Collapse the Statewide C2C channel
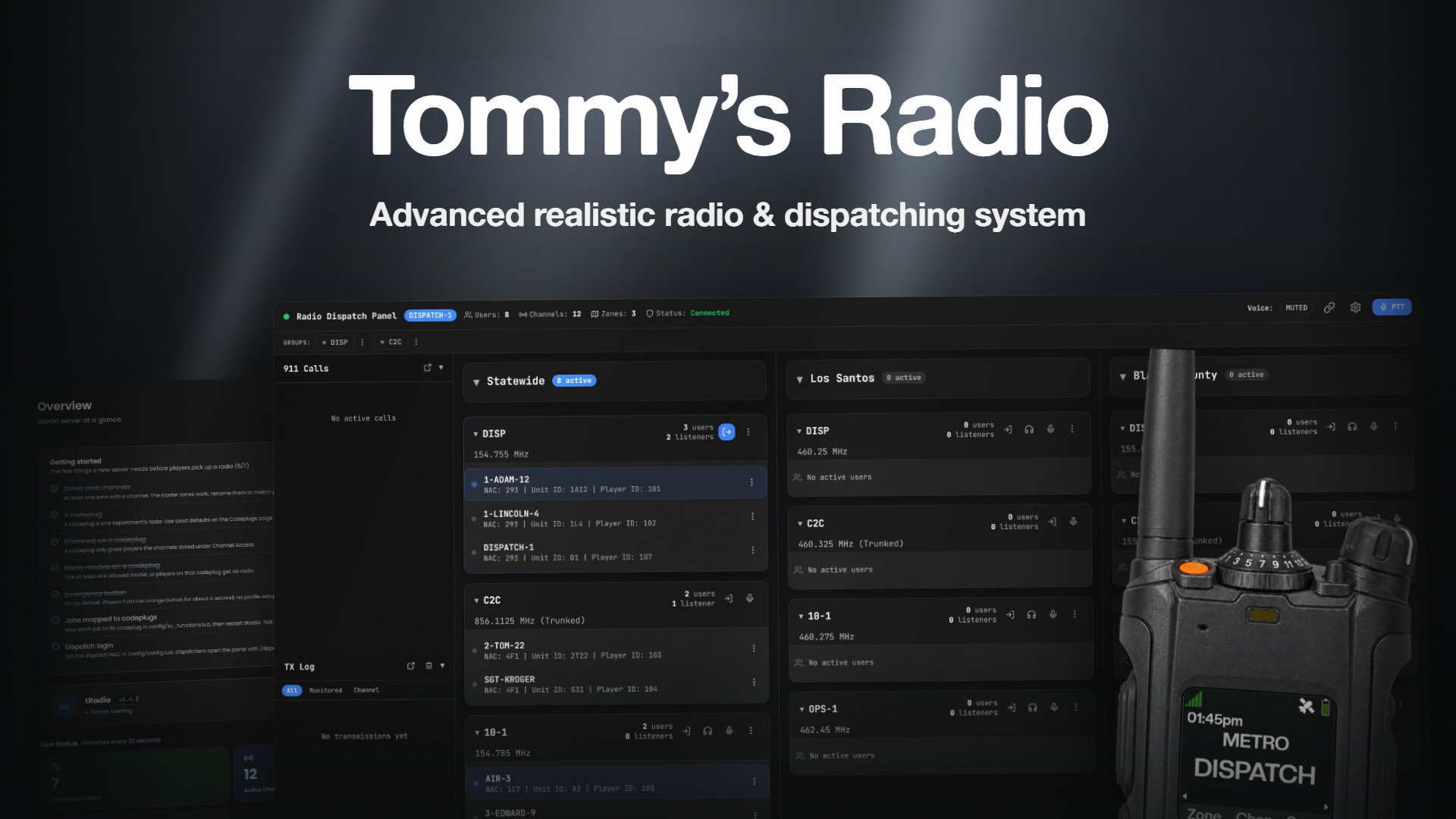Screen dimensions: 1456x819 tap(476, 601)
